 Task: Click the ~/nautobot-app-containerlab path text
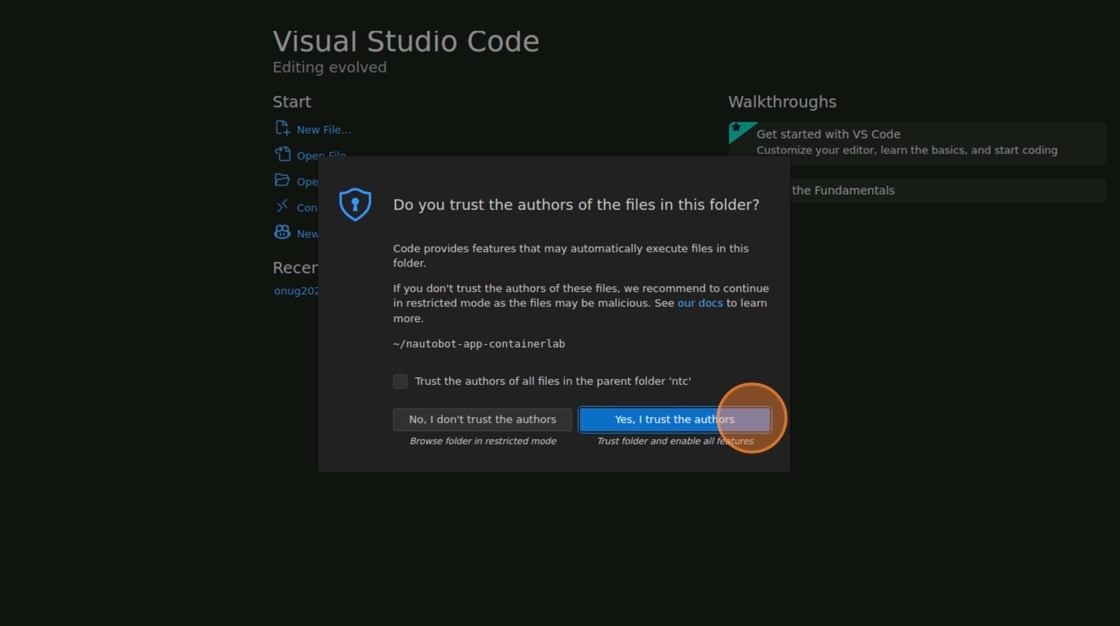pos(479,344)
